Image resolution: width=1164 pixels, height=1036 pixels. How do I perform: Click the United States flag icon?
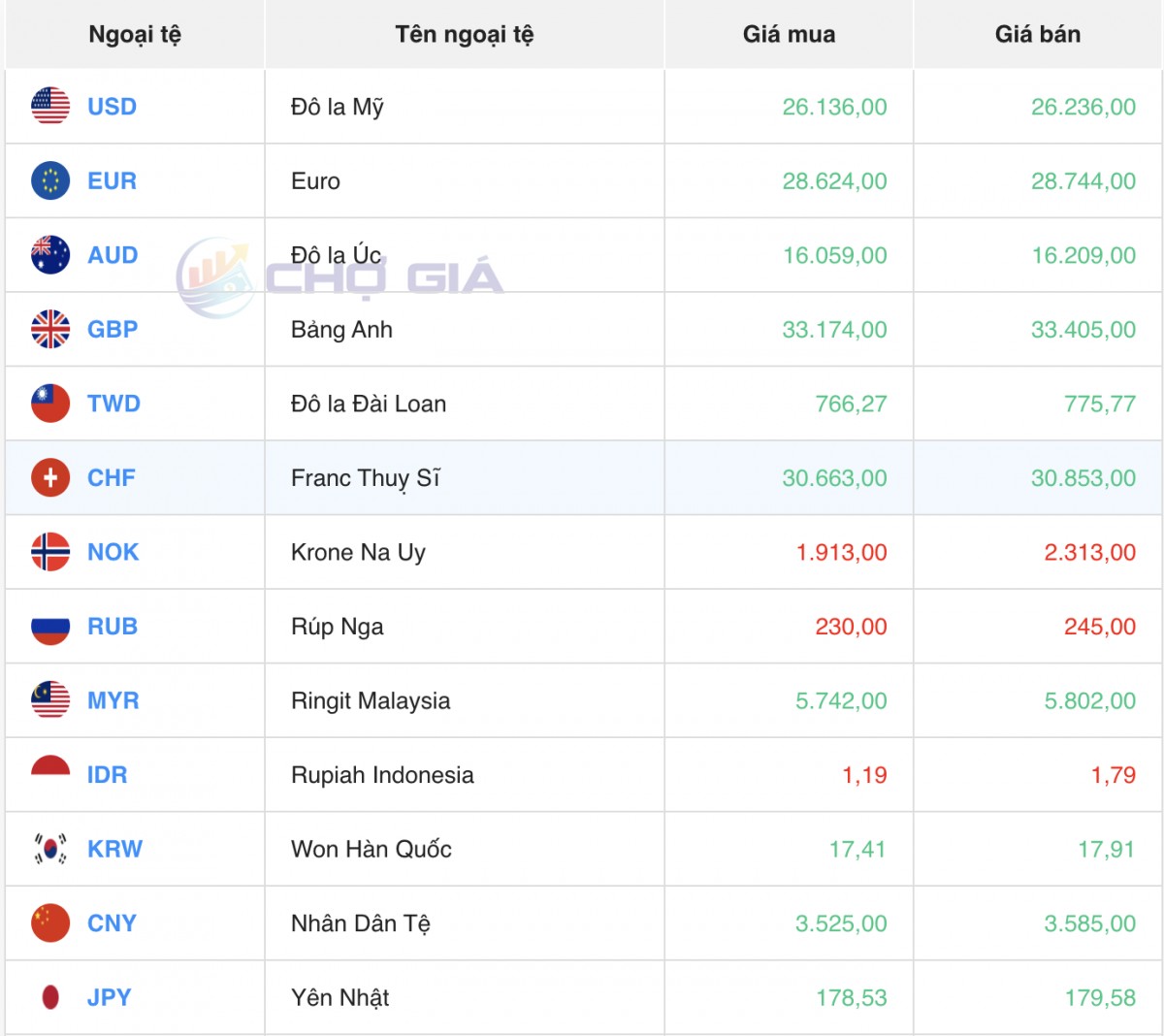(x=50, y=107)
